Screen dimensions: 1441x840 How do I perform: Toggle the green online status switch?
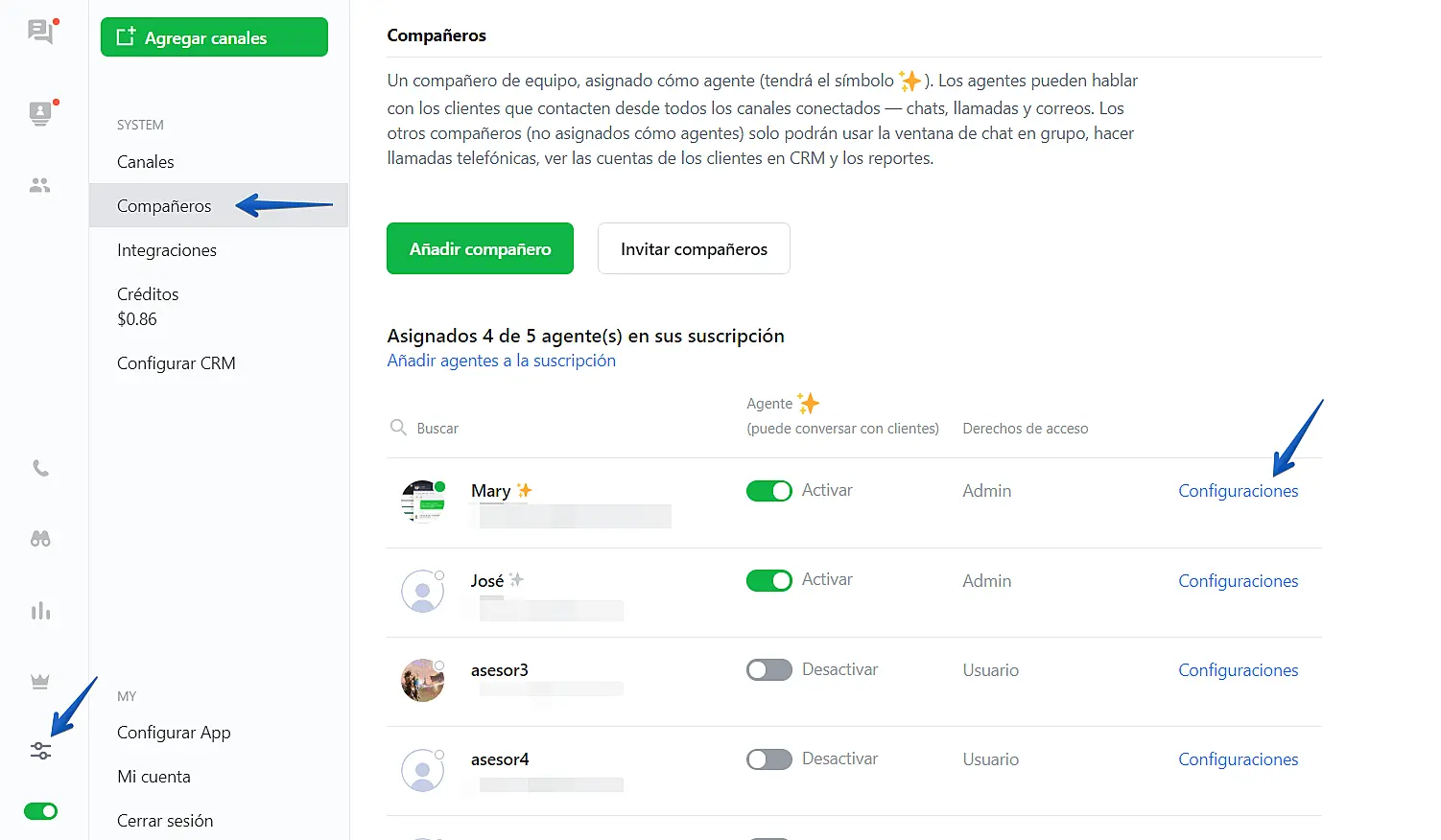coord(40,811)
